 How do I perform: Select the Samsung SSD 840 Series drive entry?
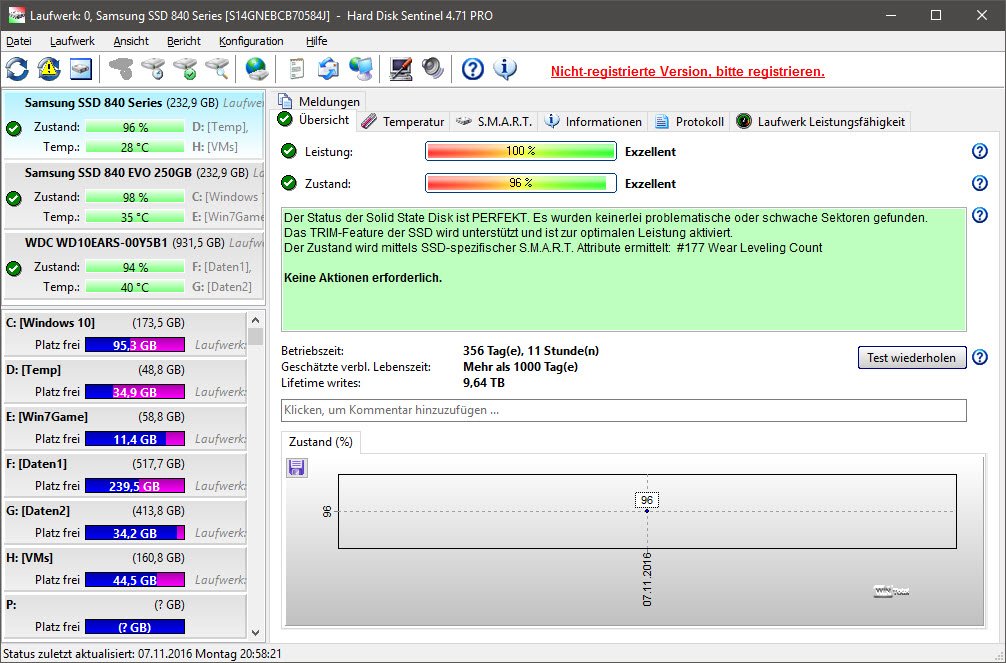click(133, 125)
